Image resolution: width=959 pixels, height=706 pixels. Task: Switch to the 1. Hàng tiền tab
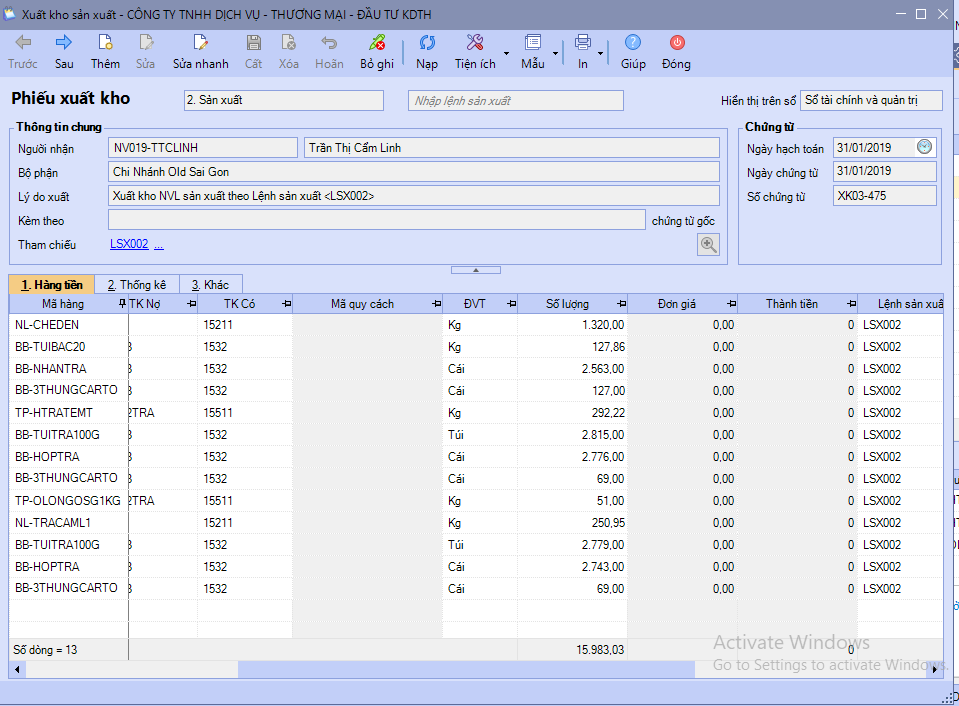click(51, 284)
